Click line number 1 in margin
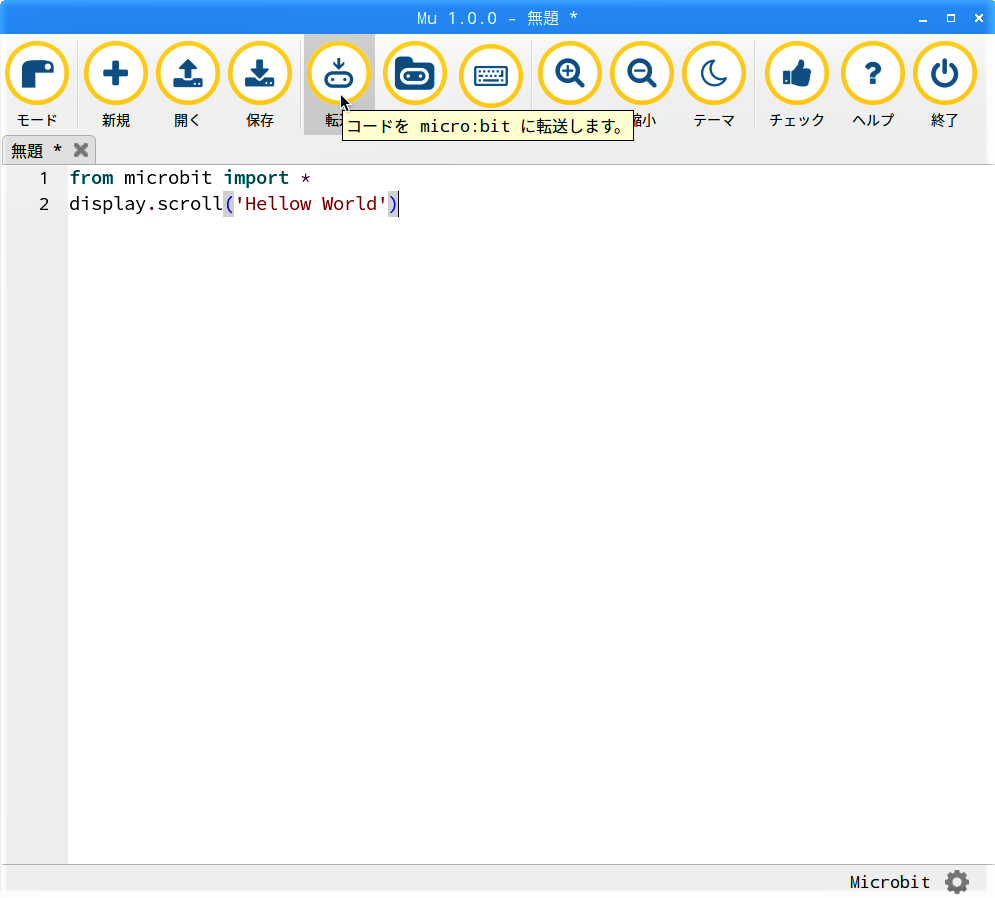 [x=44, y=178]
